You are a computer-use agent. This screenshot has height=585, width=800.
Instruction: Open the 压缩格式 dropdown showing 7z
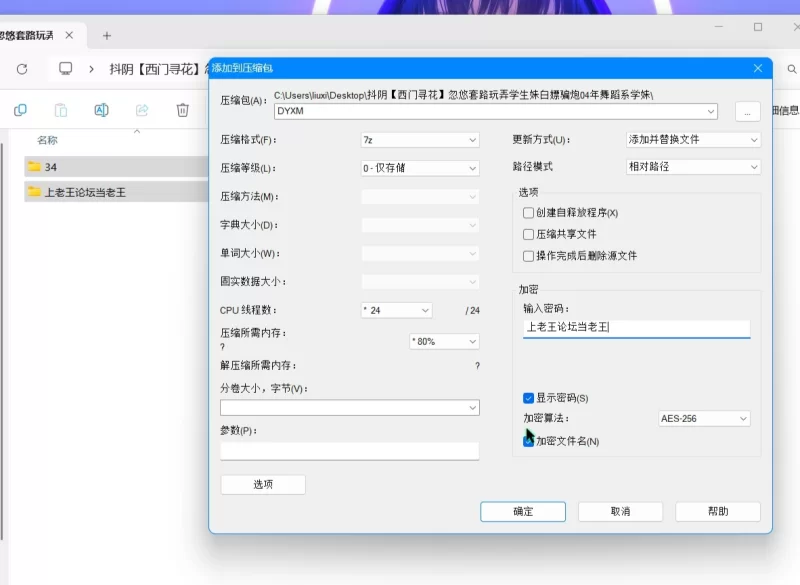[420, 140]
